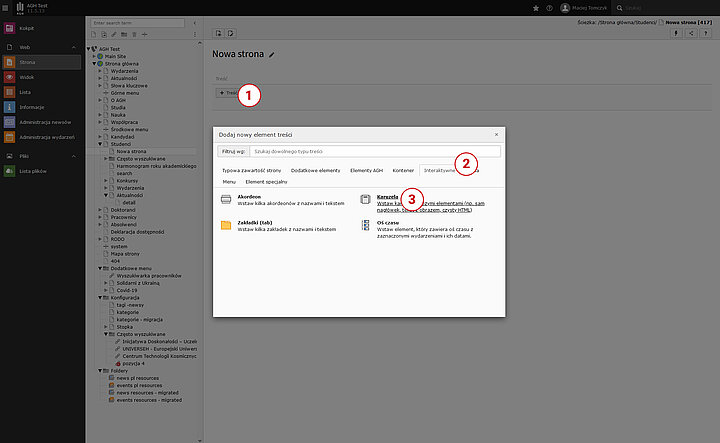Switch to the Kontener tab
Screen dimensions: 720x443
point(403,171)
